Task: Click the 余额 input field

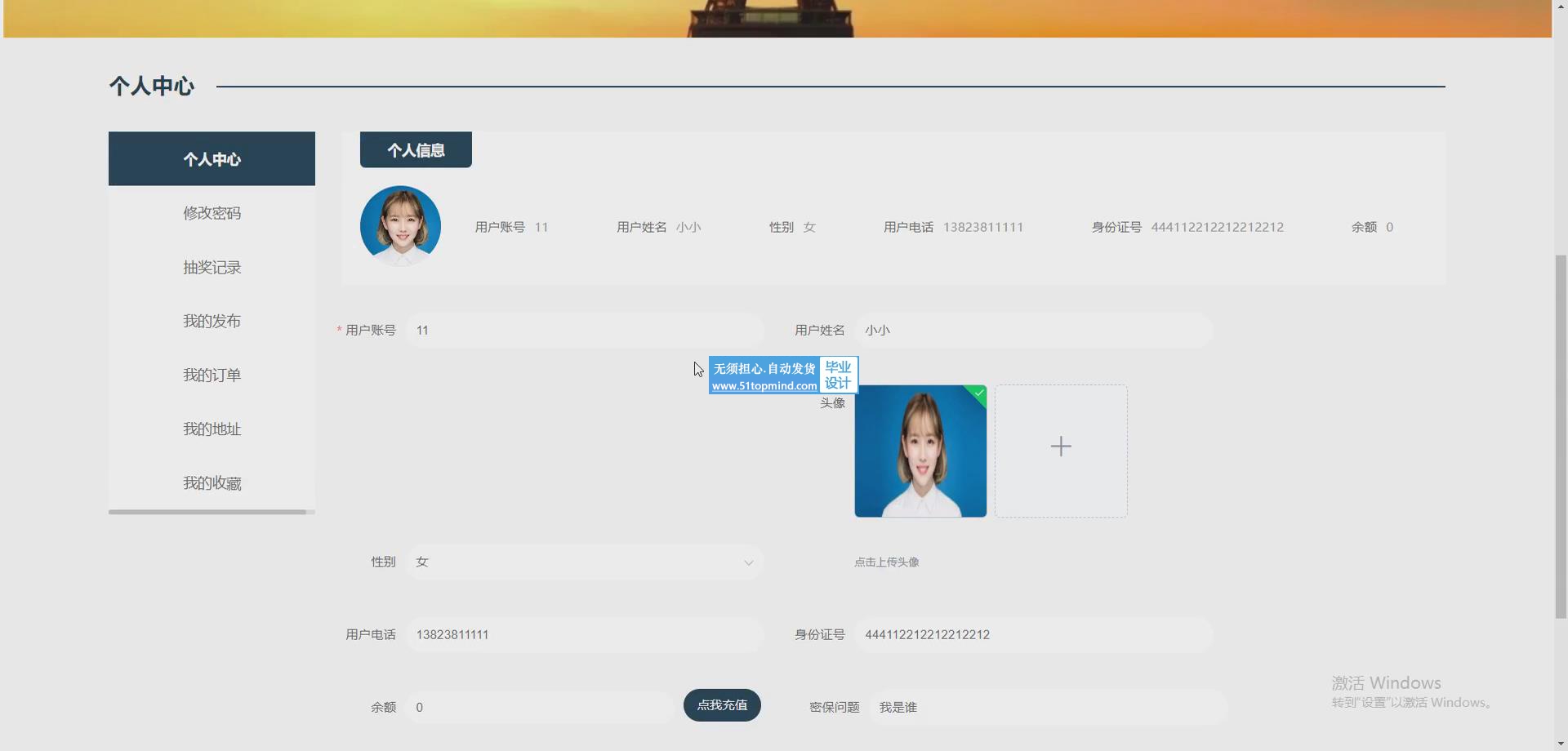Action: (540, 708)
